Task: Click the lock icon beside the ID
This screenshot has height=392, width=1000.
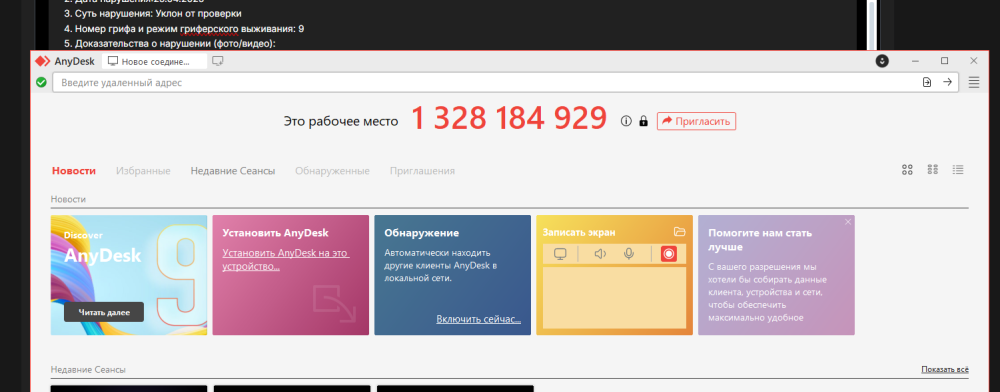Action: click(x=643, y=121)
